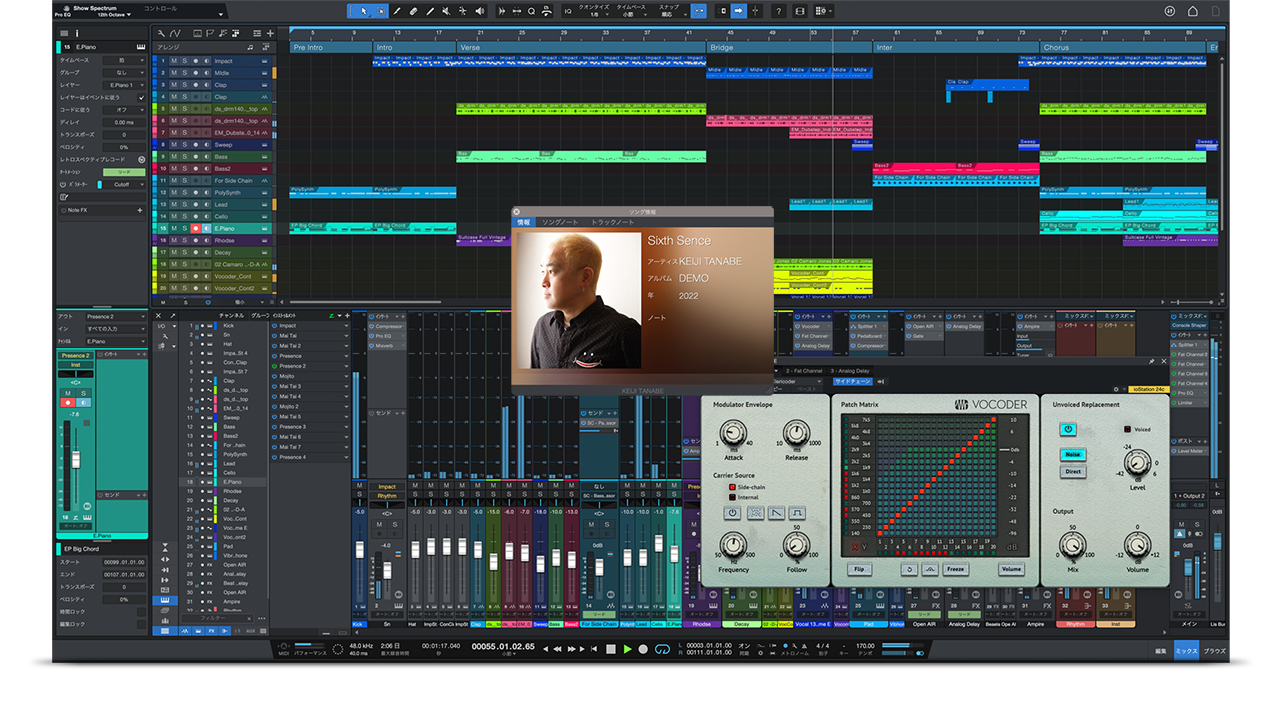Click the Vocoder Mix knob

pos(1071,545)
